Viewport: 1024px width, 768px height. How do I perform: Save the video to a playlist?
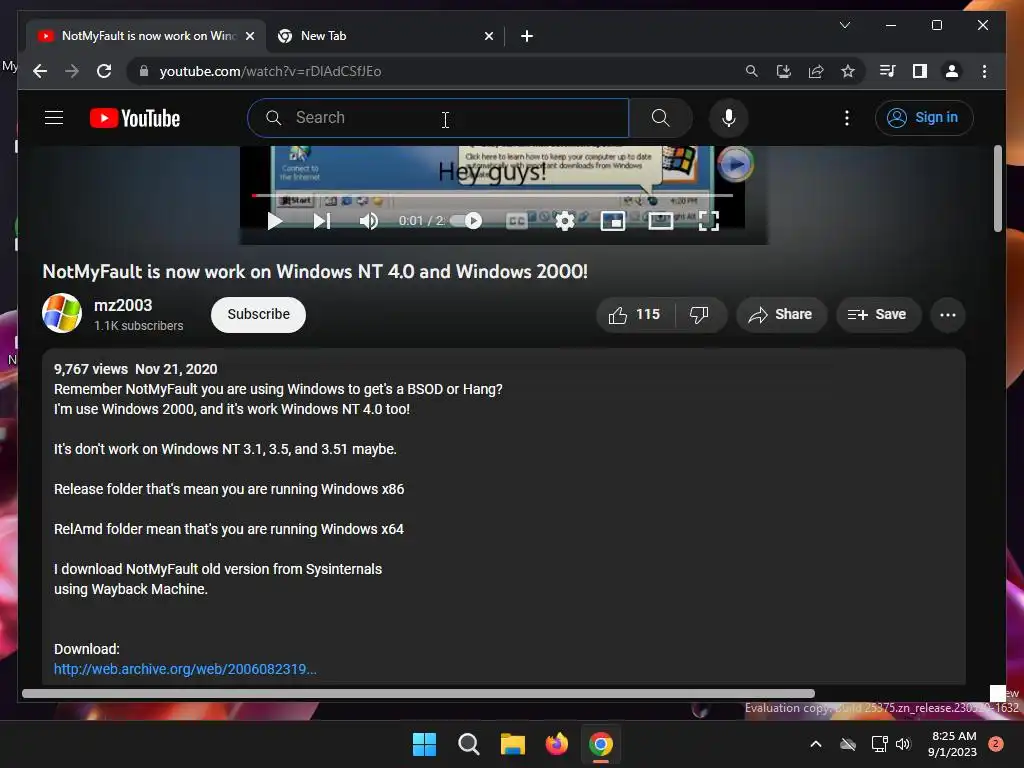(x=878, y=315)
